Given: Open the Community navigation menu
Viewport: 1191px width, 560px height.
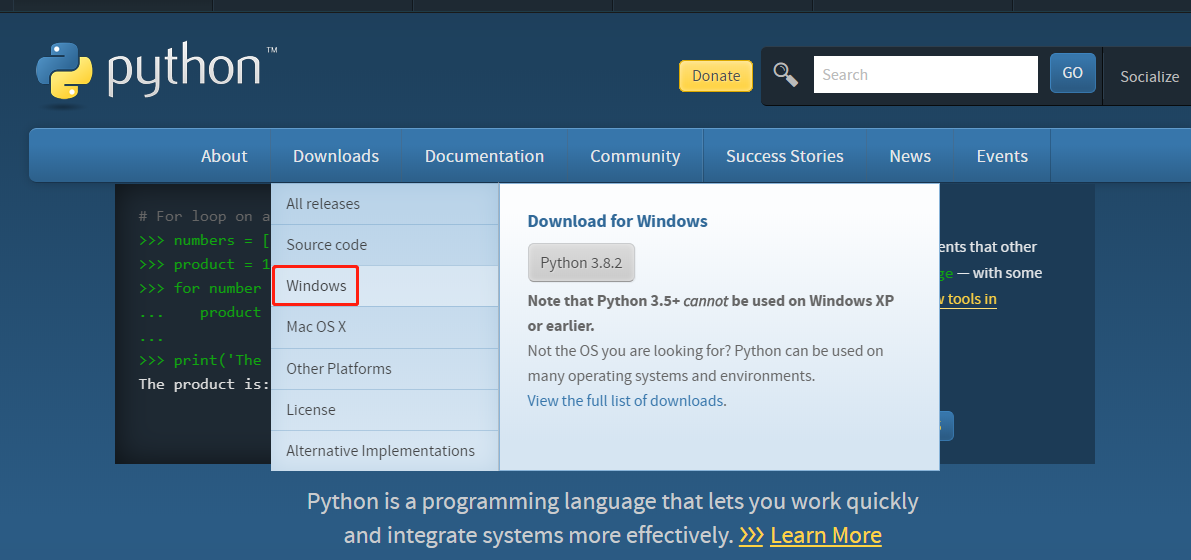Looking at the screenshot, I should (635, 156).
